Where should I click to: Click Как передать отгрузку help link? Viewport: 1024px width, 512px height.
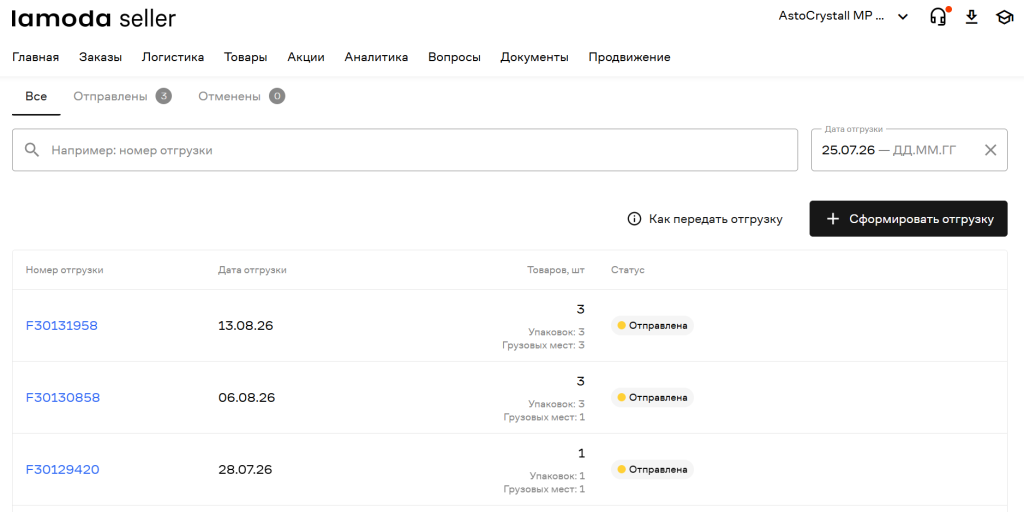(x=705, y=219)
